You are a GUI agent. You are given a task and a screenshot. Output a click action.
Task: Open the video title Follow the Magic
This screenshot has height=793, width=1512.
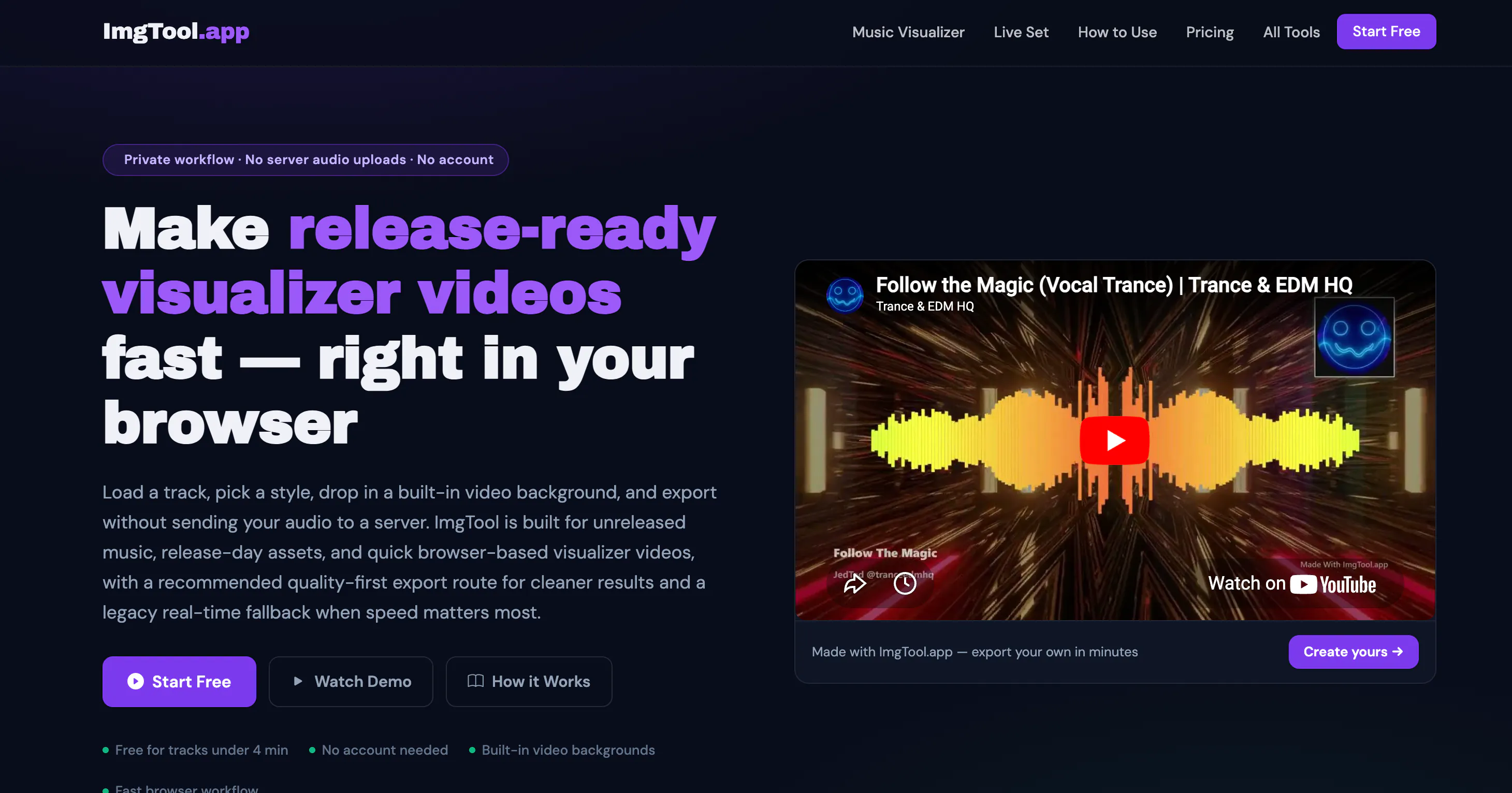point(1114,285)
